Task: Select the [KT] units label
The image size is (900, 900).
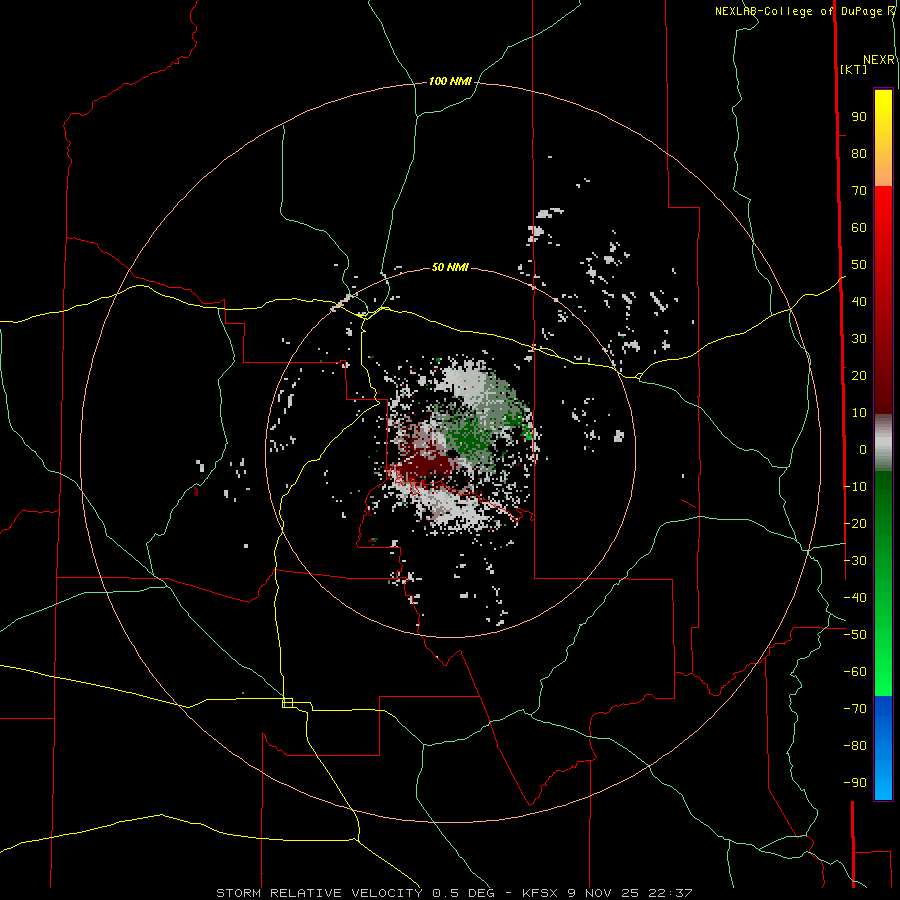Action: (x=853, y=69)
